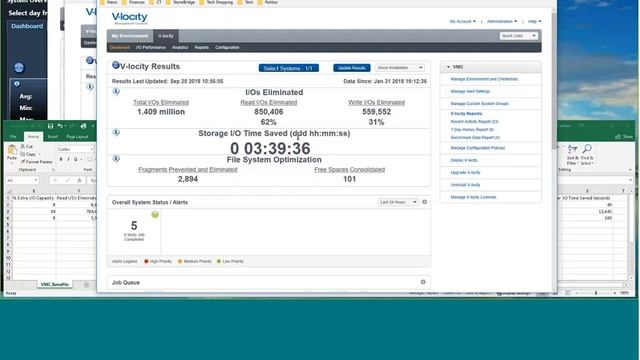The width and height of the screenshot is (640, 360).
Task: Add a new sheet with the plus icon
Action: (86, 284)
